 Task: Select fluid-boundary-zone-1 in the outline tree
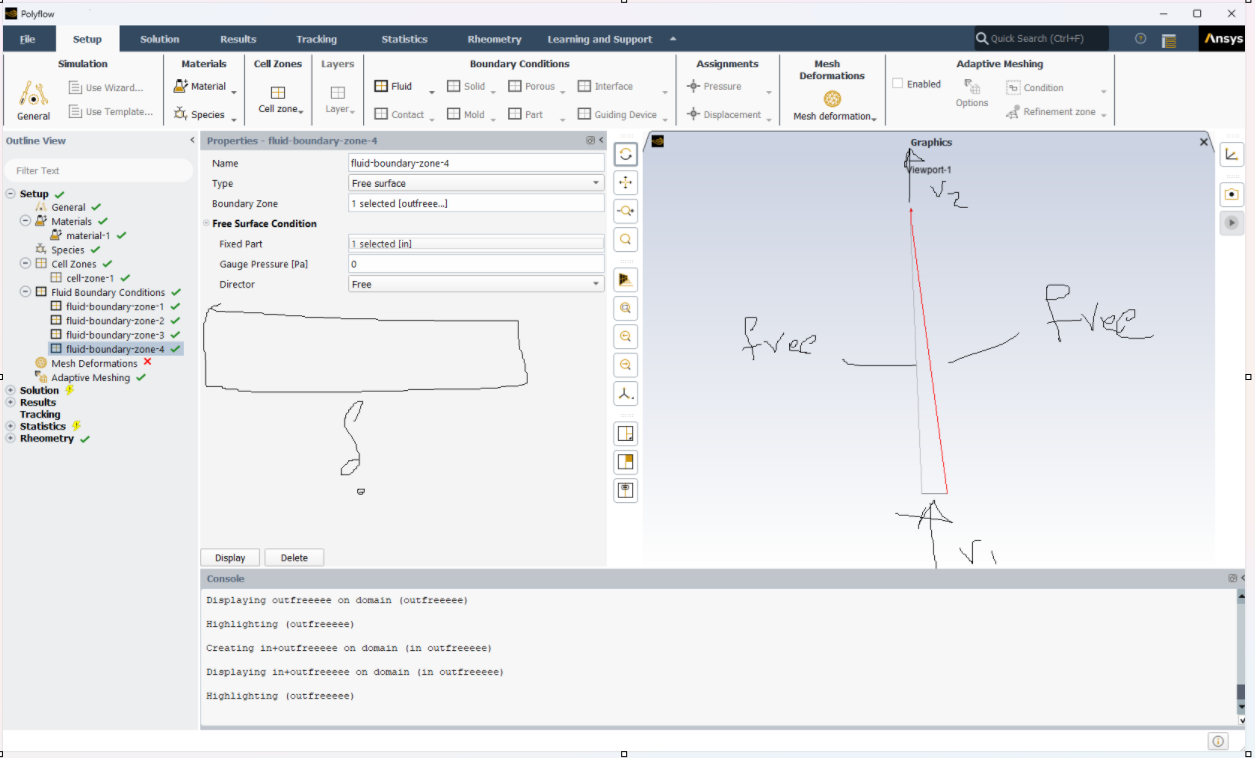click(x=115, y=307)
